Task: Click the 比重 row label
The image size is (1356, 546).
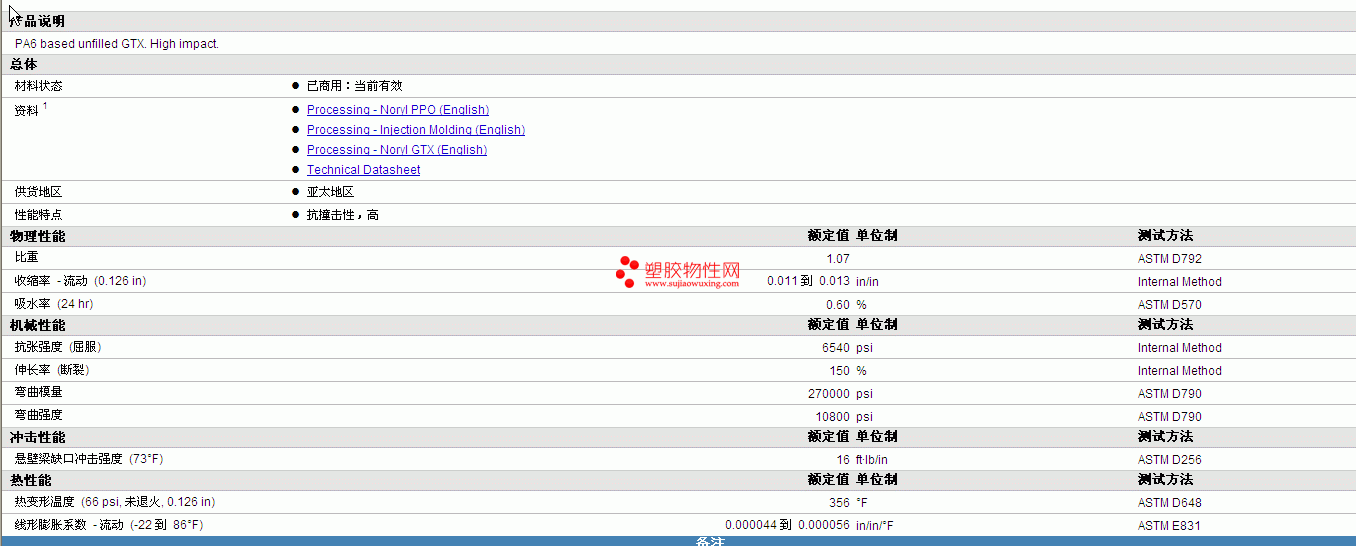Action: (x=27, y=258)
